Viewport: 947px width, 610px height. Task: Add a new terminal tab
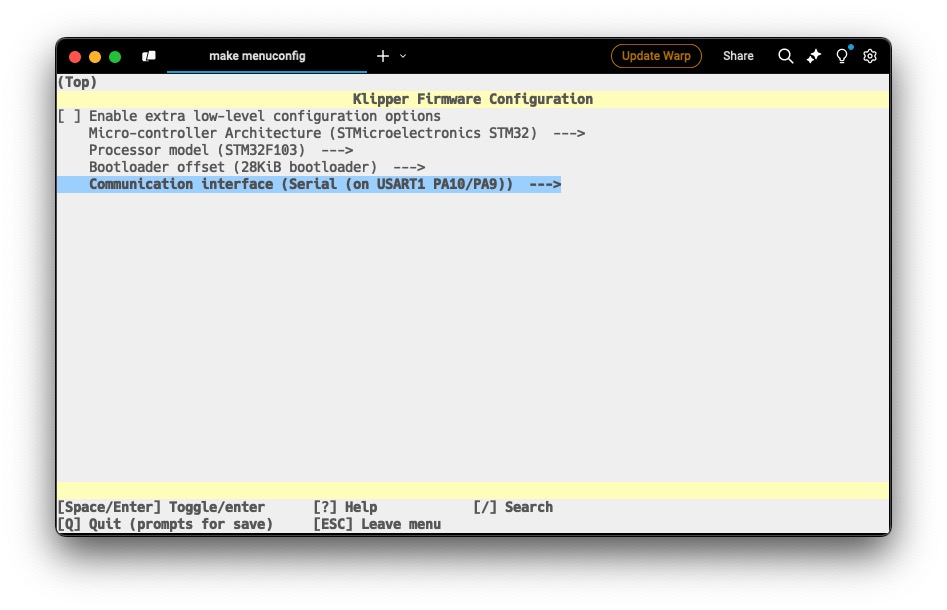click(383, 56)
